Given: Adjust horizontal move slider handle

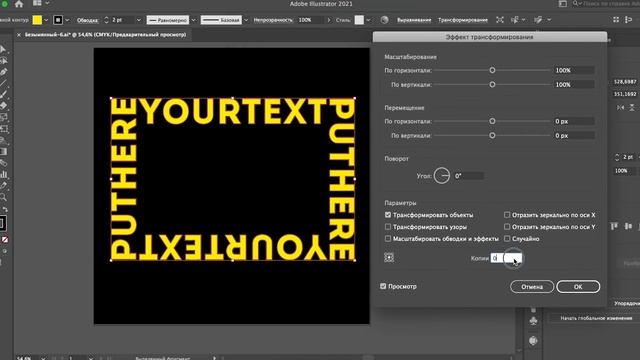Looking at the screenshot, I should 492,121.
